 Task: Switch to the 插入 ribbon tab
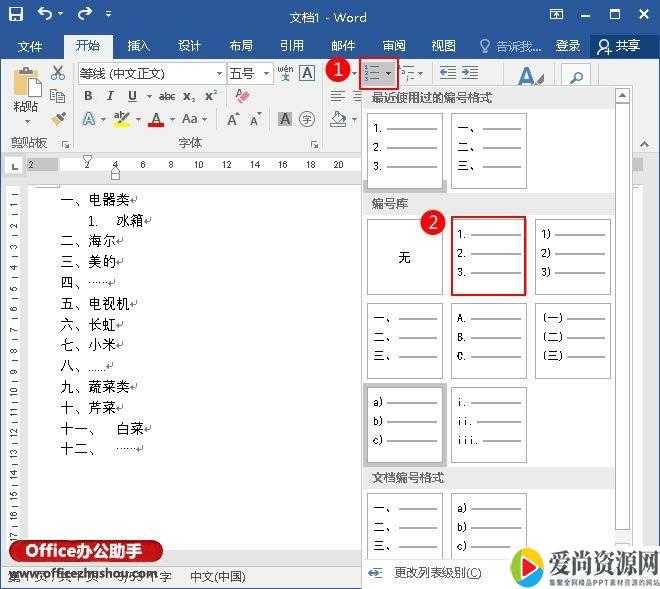[138, 46]
